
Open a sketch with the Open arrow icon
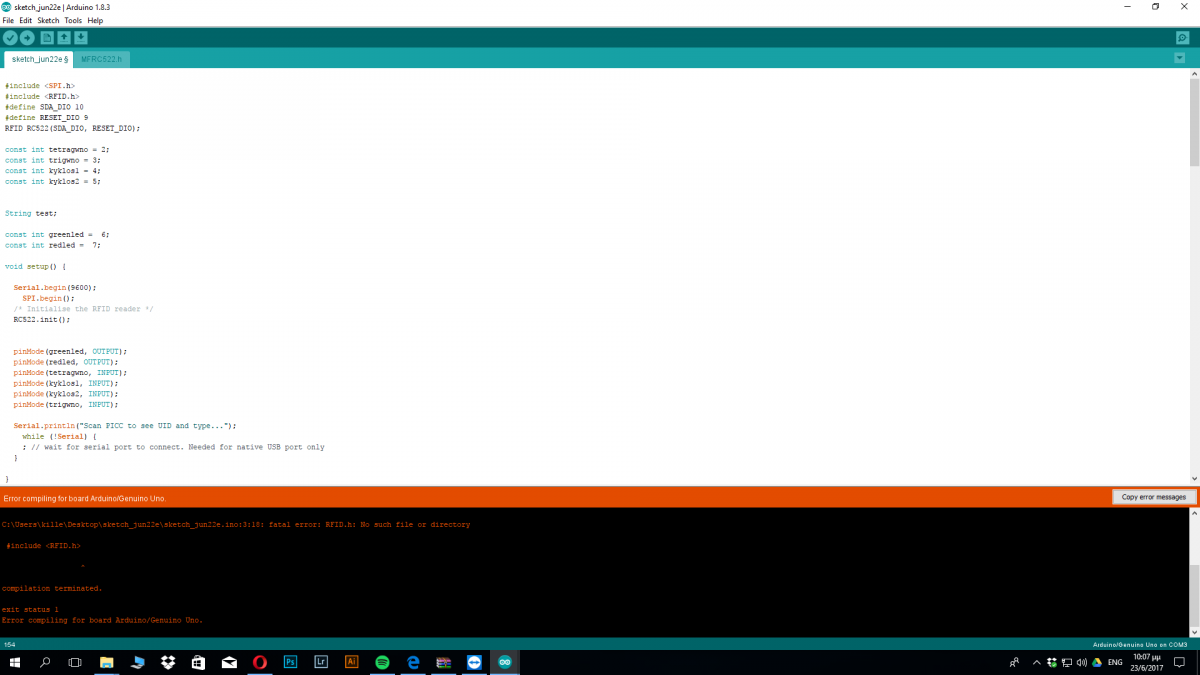point(64,38)
